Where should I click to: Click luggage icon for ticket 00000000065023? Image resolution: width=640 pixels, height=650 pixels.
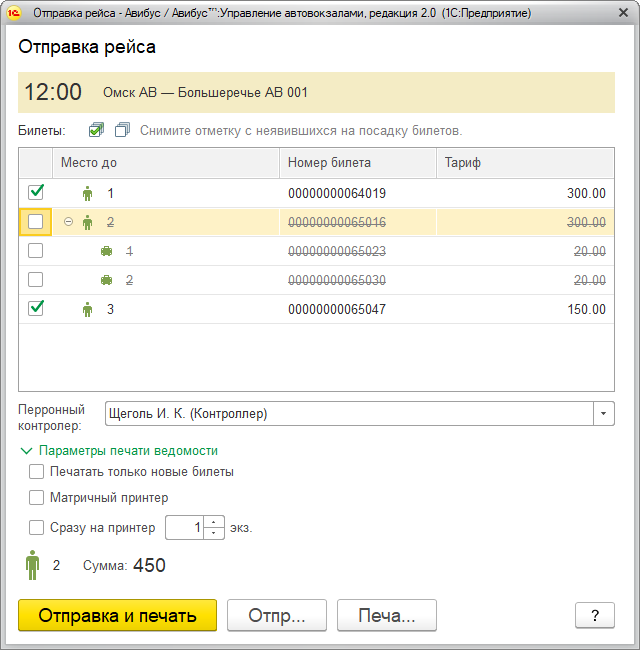[107, 252]
